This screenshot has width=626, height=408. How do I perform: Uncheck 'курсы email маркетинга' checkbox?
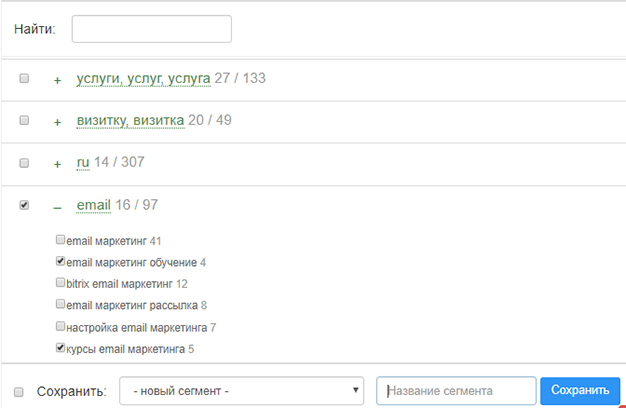point(60,348)
